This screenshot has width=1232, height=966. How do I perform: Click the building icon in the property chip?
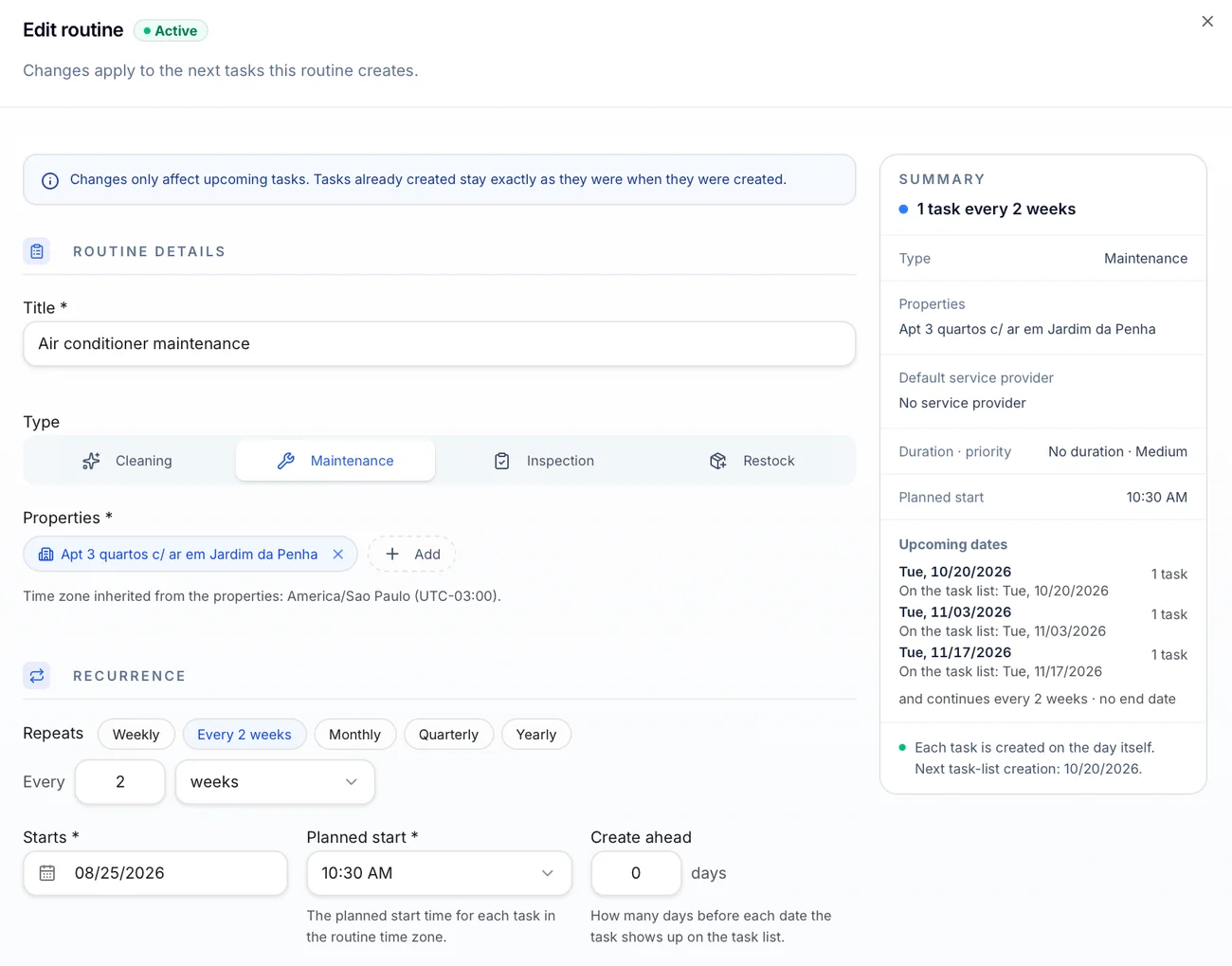45,555
